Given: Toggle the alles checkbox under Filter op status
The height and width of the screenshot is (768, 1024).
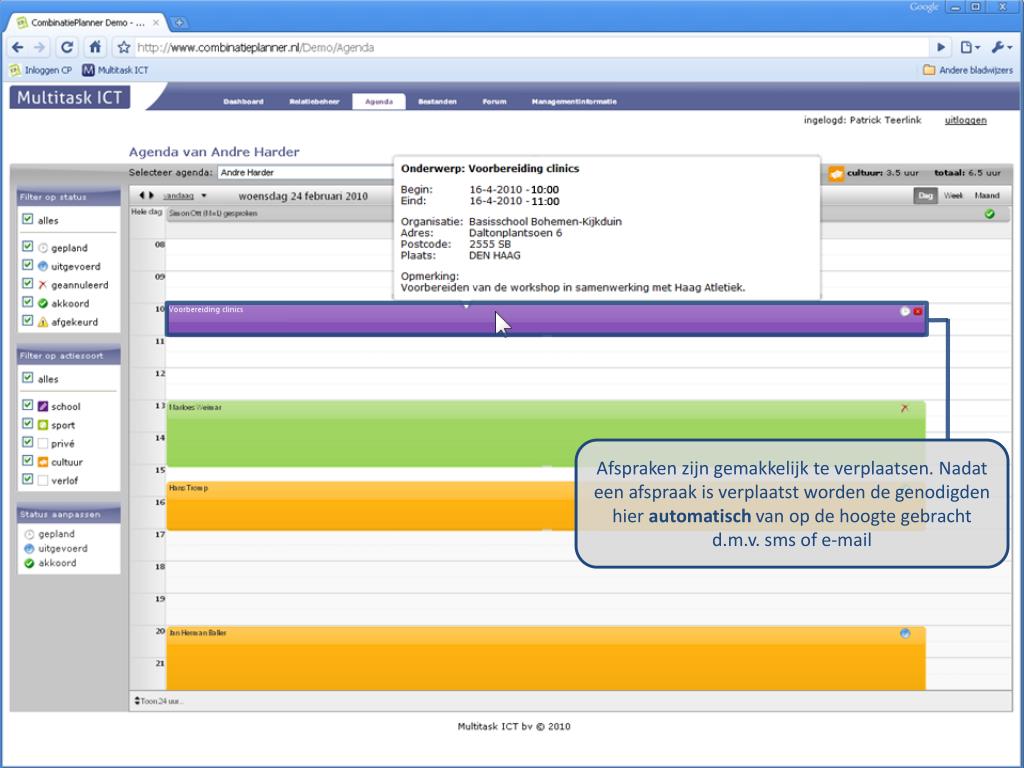Looking at the screenshot, I should 27,219.
